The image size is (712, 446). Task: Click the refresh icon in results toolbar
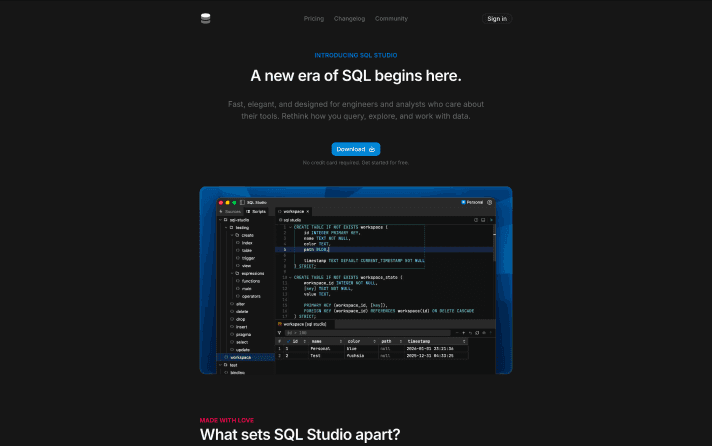(477, 333)
